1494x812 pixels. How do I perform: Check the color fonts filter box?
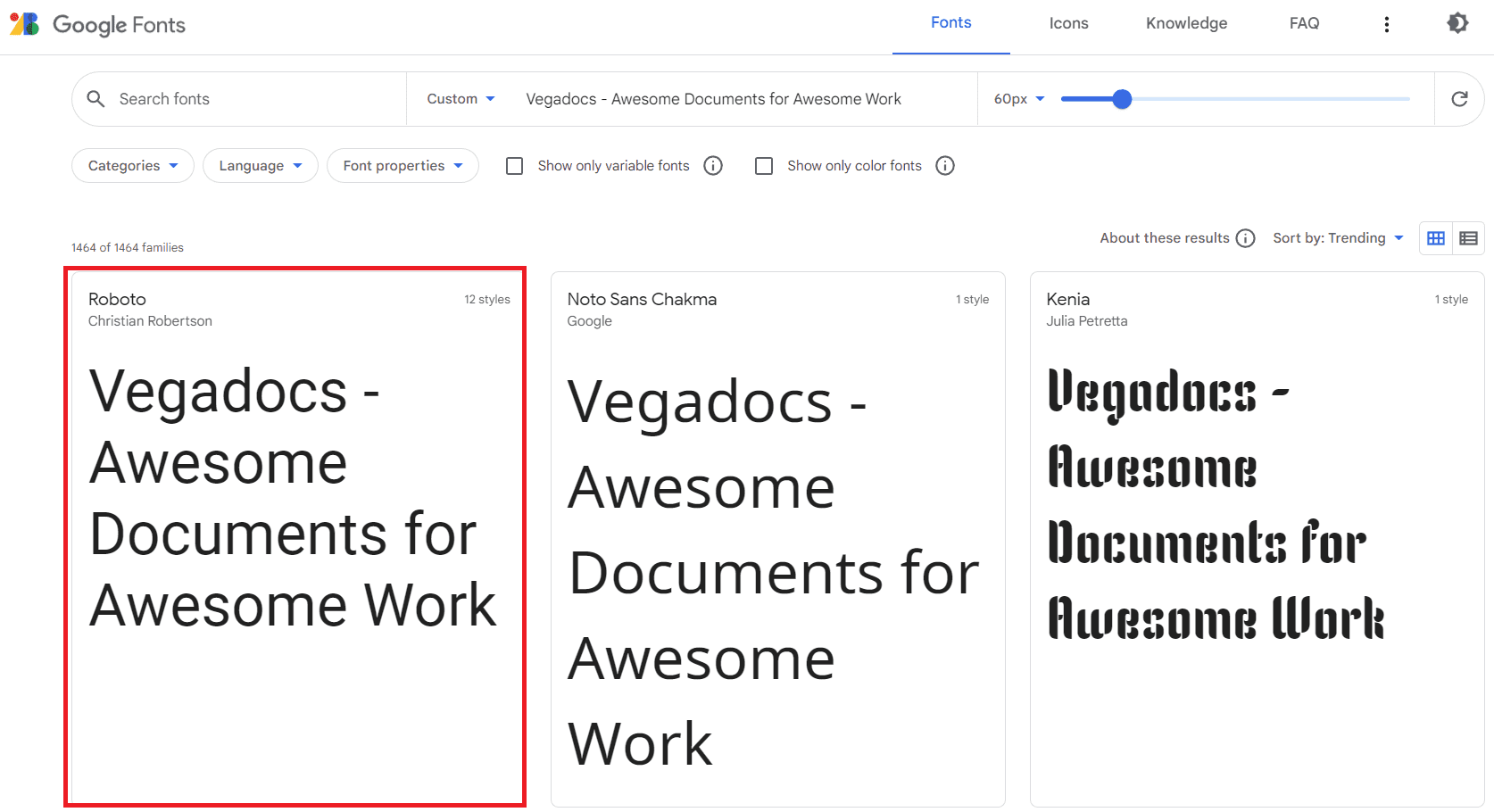(x=764, y=165)
